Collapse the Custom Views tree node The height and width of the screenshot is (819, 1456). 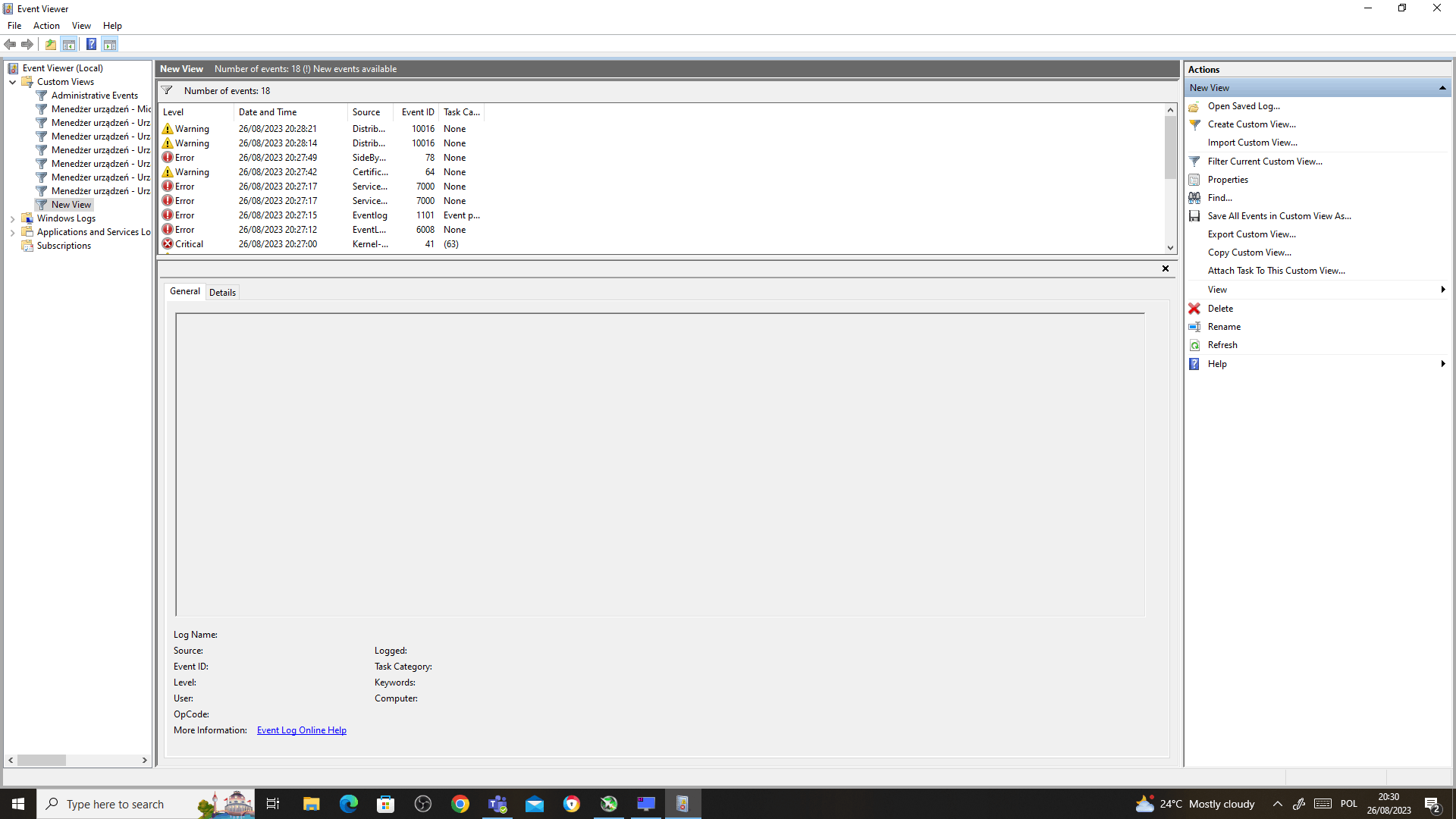[x=13, y=82]
